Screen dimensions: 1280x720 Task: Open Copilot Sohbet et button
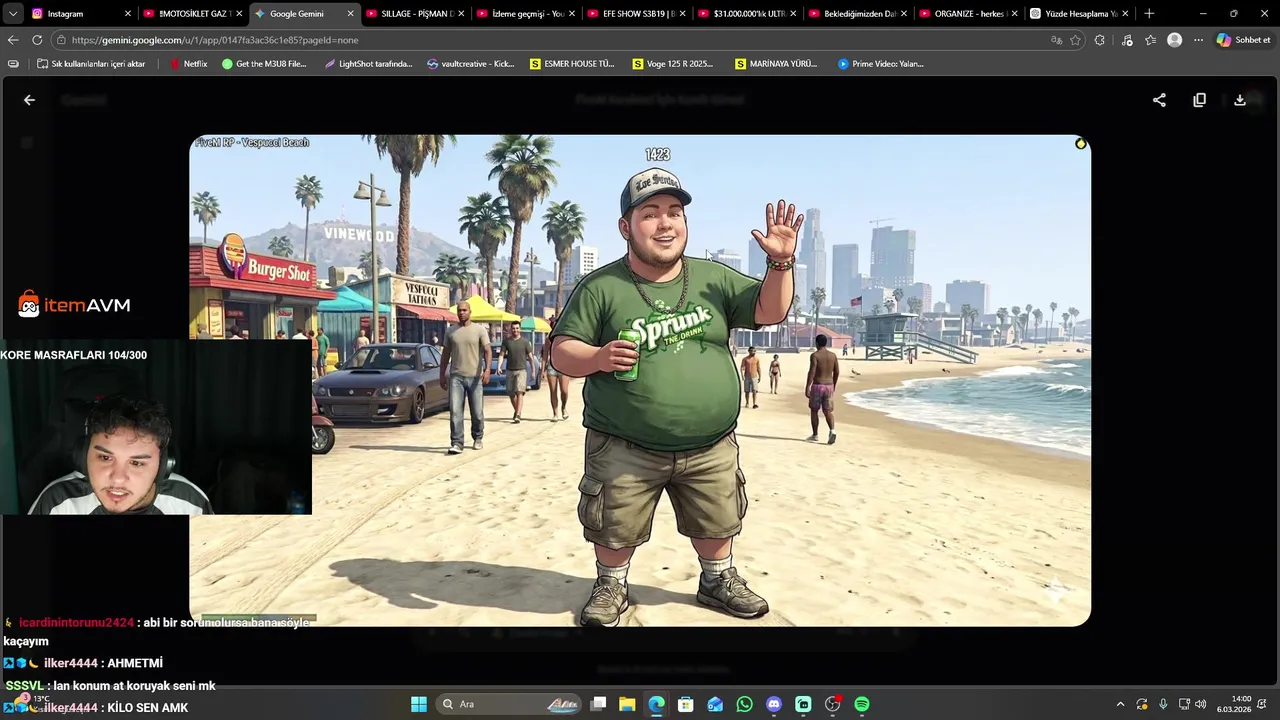1243,40
